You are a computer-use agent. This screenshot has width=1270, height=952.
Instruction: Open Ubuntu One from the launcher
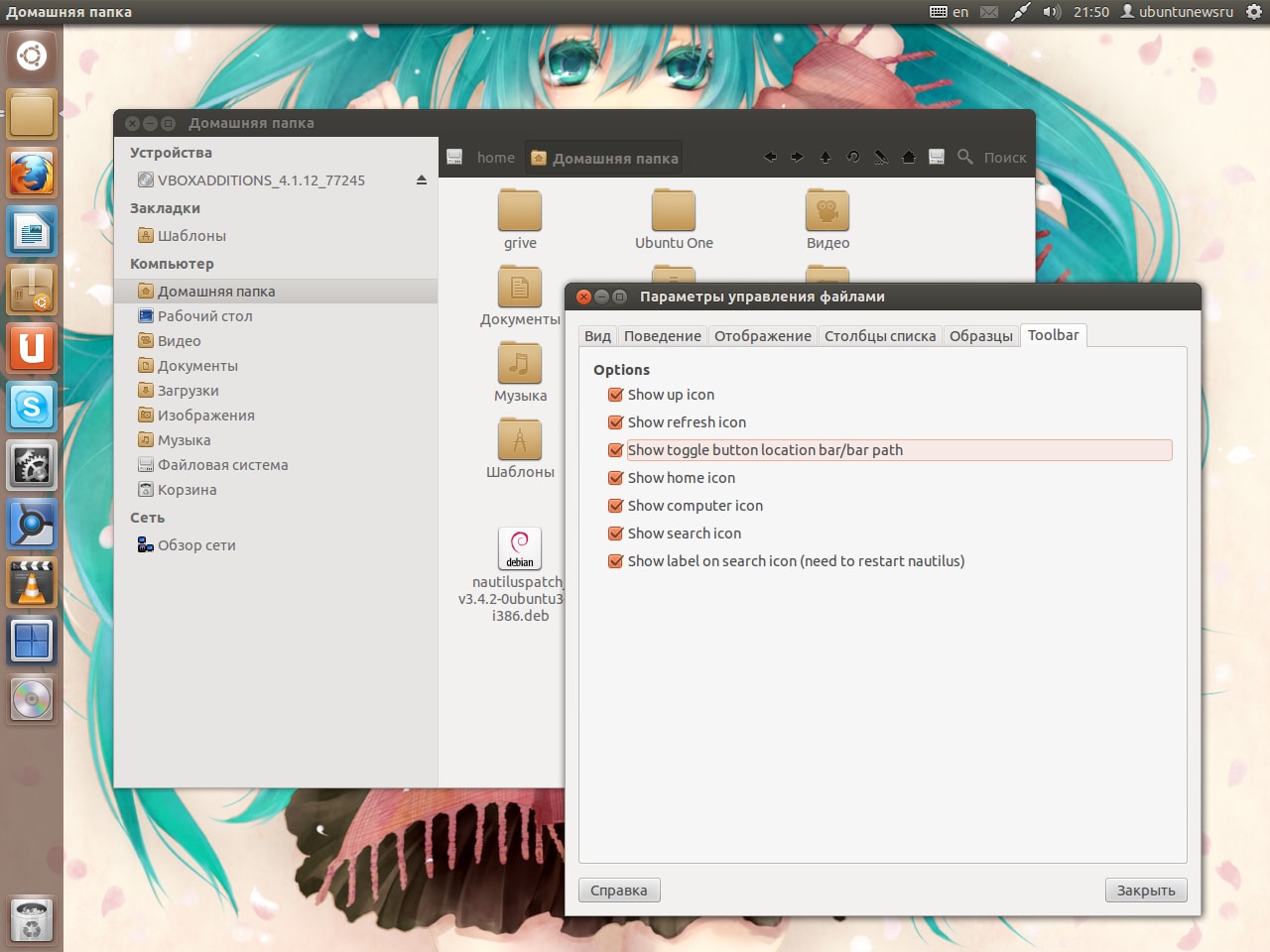click(x=32, y=349)
